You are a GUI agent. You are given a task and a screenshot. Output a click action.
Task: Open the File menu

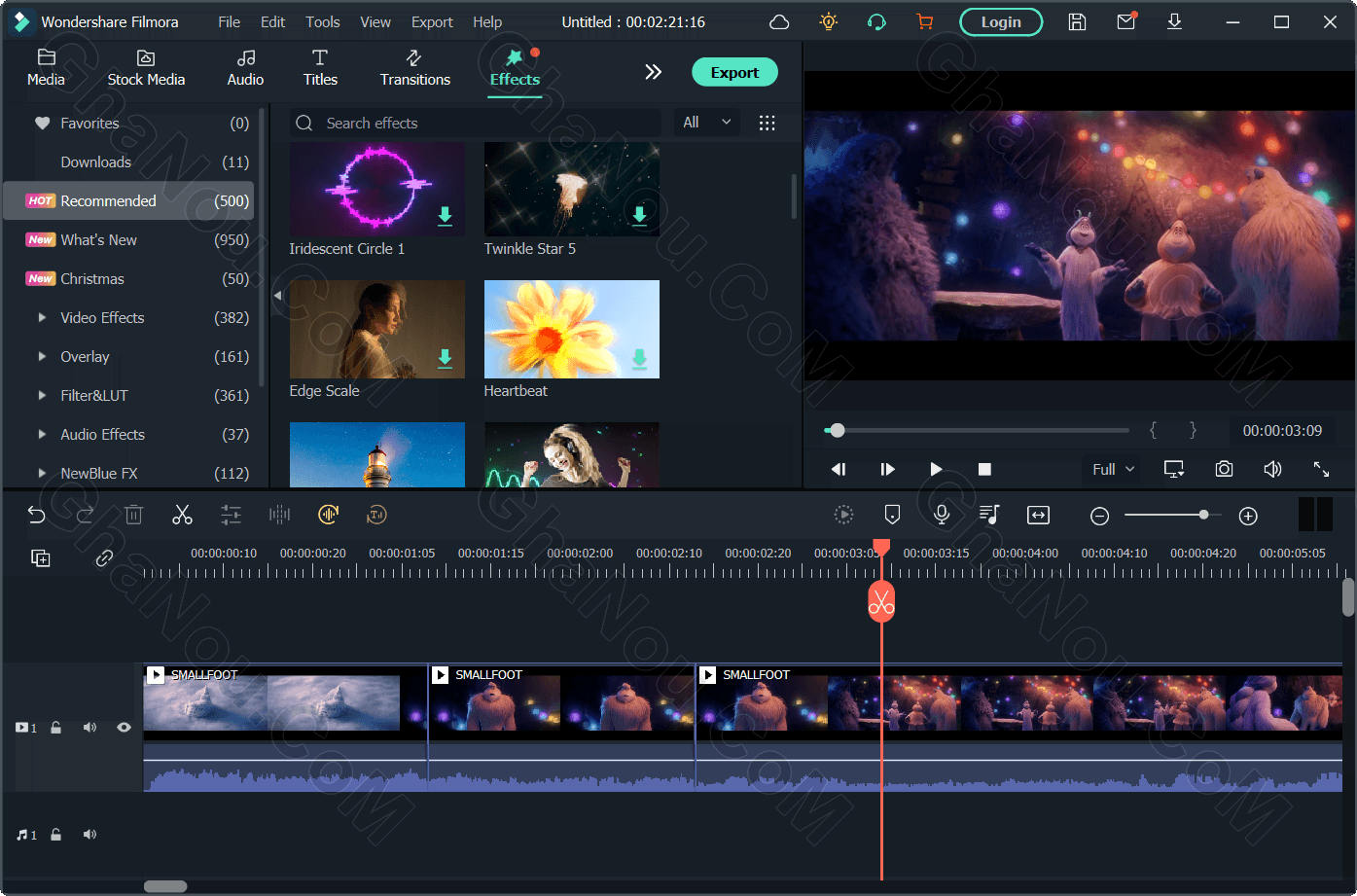click(230, 21)
